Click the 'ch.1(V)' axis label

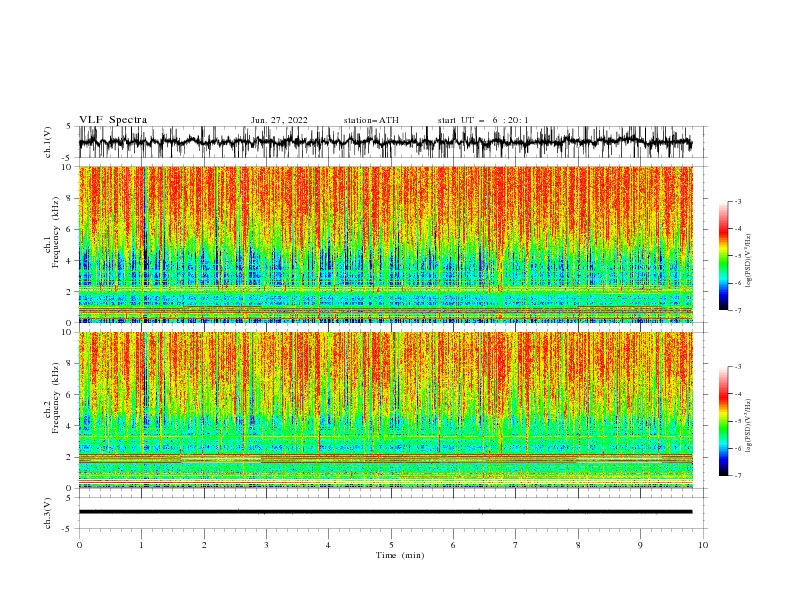tap(48, 142)
